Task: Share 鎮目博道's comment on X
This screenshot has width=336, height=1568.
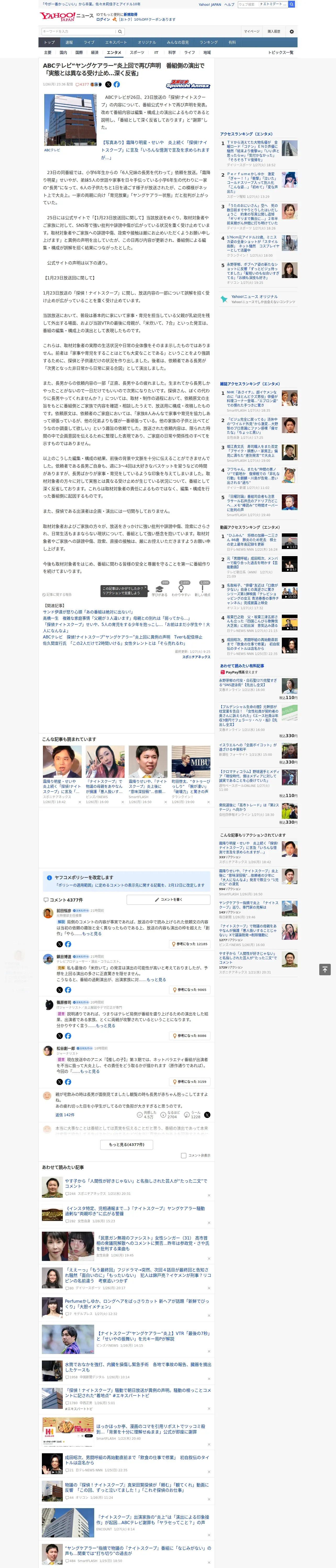Action: 60,990
